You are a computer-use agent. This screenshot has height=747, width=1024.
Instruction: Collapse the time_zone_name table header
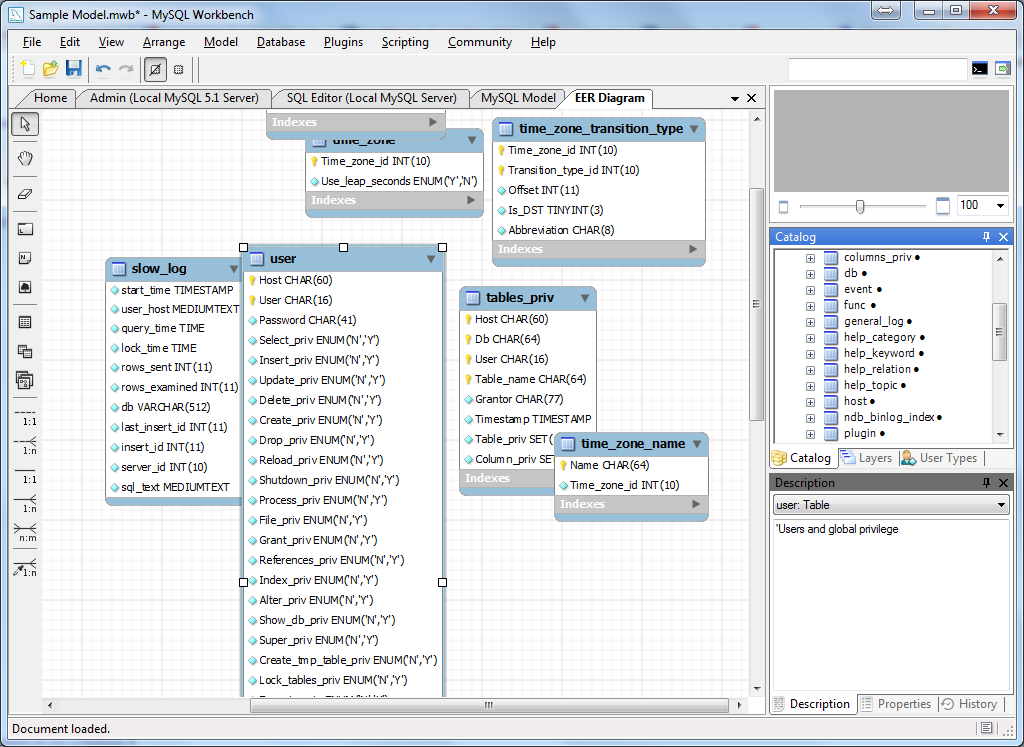tap(697, 444)
